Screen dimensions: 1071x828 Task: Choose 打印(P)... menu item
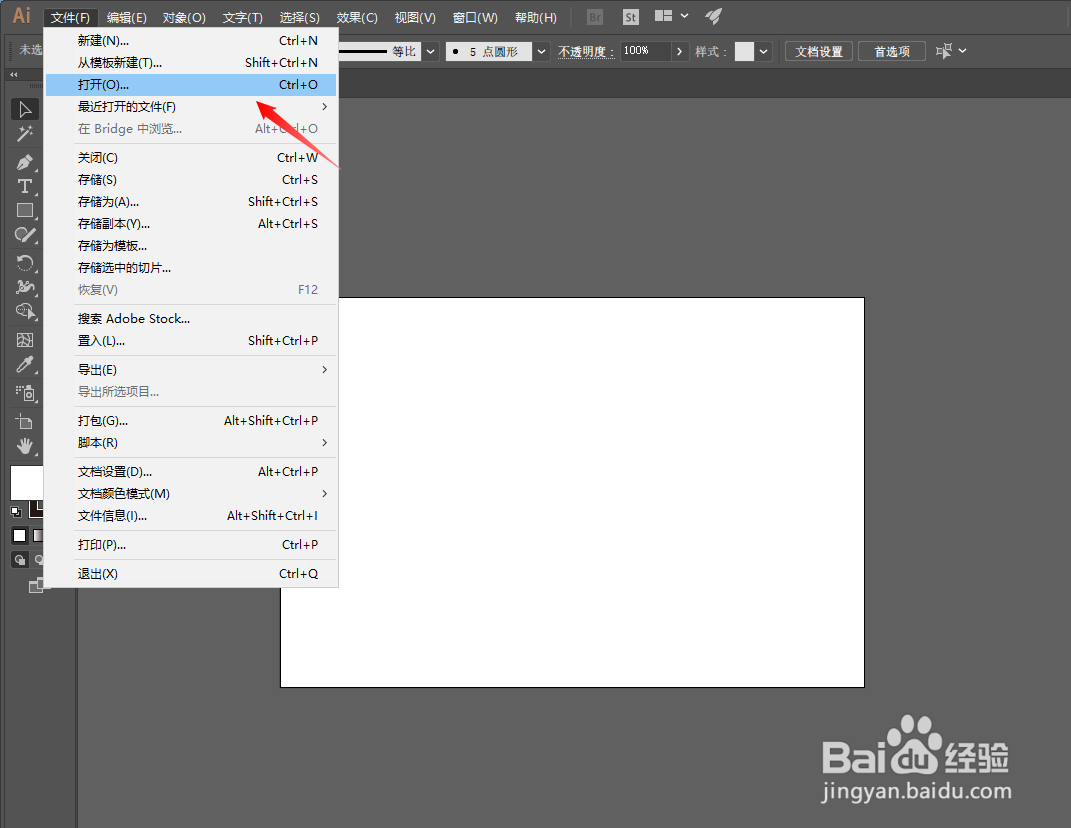(x=191, y=544)
